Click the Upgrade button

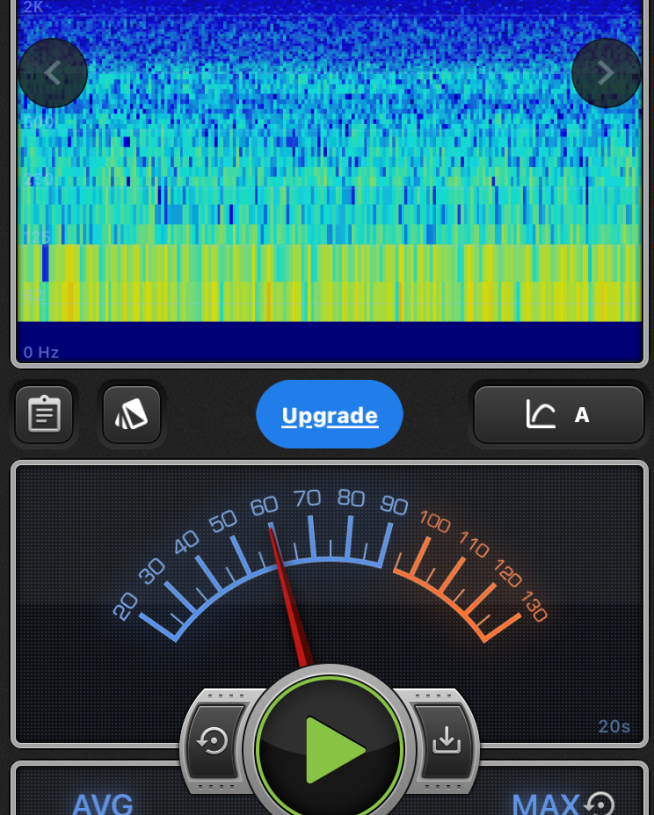[x=329, y=415]
